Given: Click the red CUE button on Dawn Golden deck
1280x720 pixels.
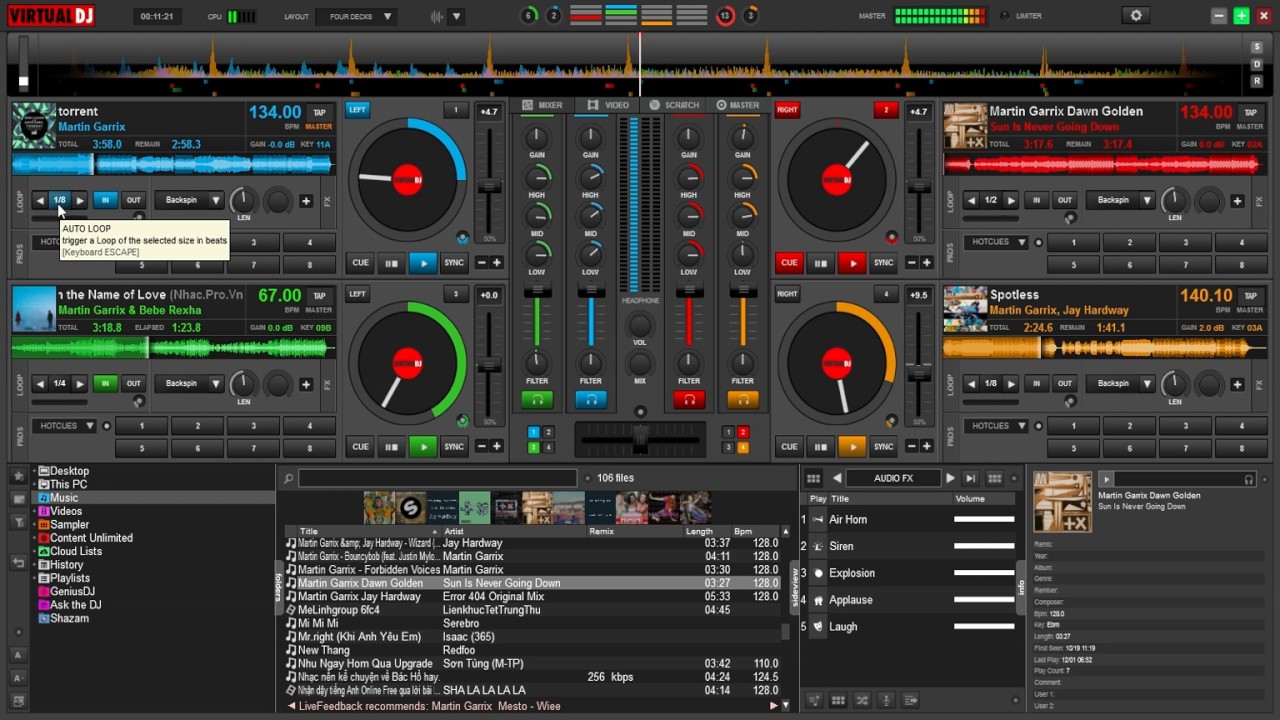Looking at the screenshot, I should [789, 263].
